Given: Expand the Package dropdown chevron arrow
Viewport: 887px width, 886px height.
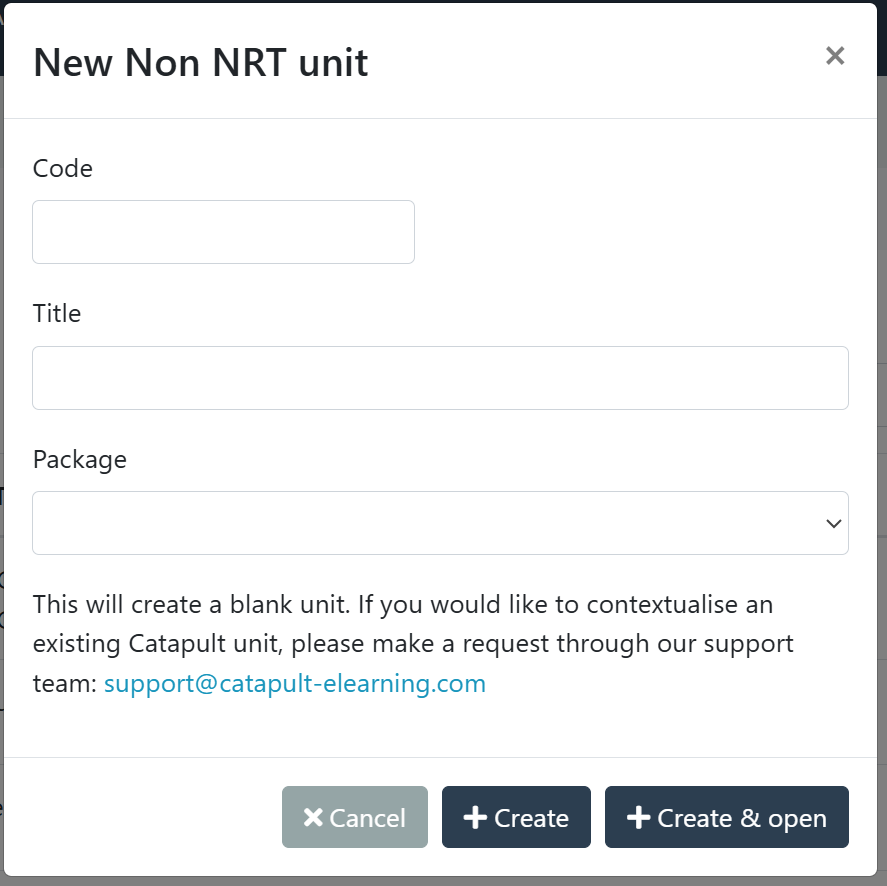Looking at the screenshot, I should pos(833,523).
